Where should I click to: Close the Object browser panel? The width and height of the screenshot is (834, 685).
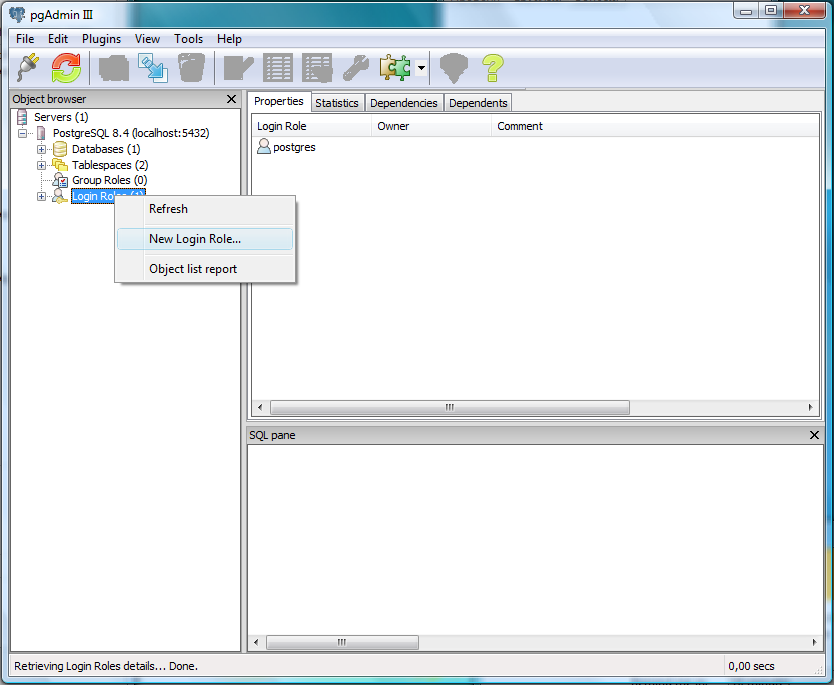coord(231,99)
